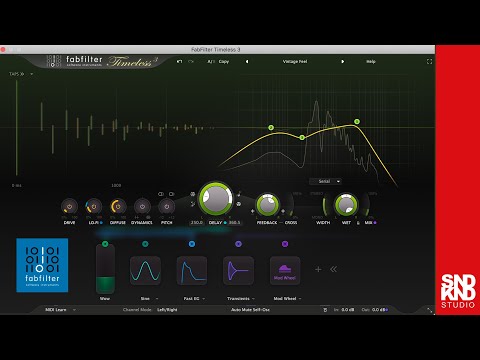Viewport: 480px width, 360px height.
Task: Click the Slow modulation slider
Action: click(105, 269)
